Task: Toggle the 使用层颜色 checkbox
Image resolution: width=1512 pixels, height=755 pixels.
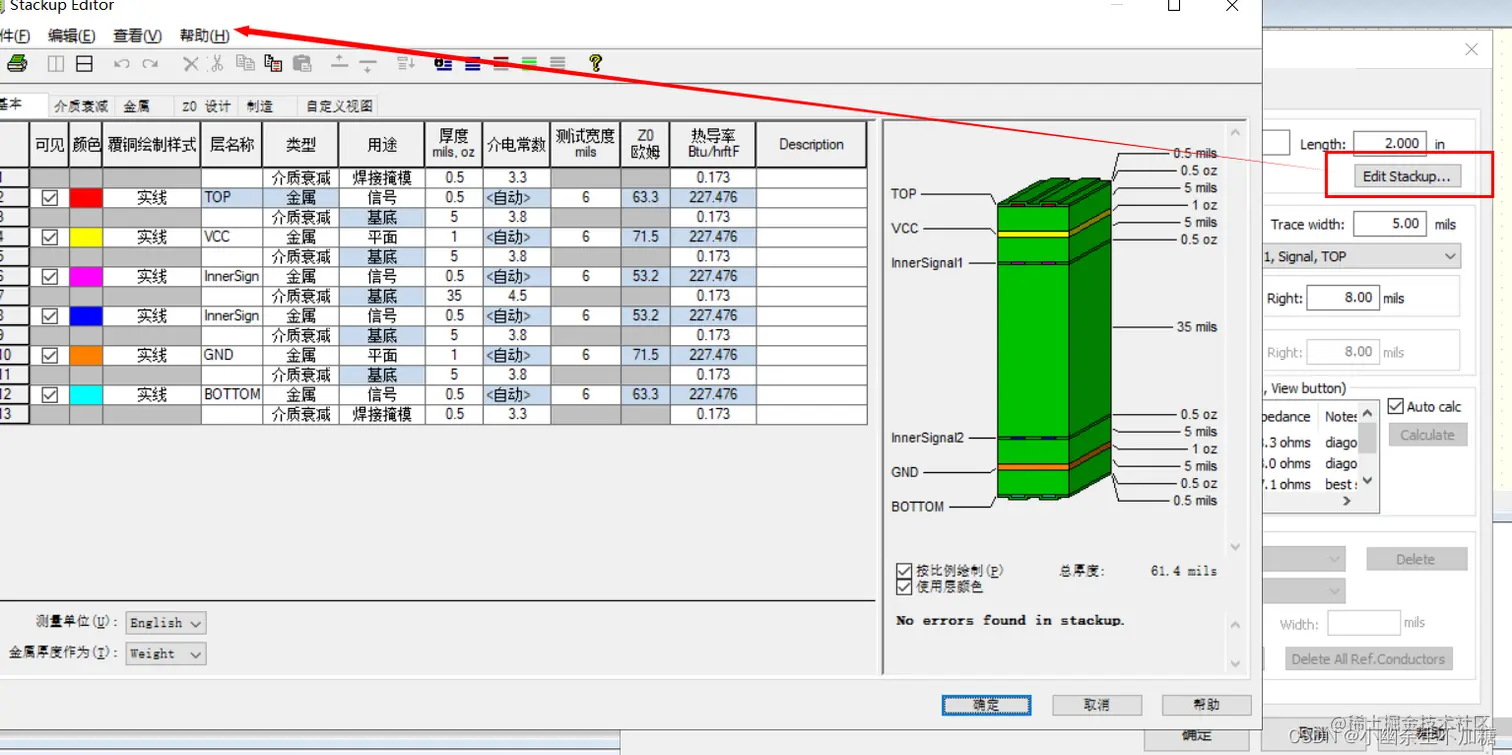Action: (905, 587)
